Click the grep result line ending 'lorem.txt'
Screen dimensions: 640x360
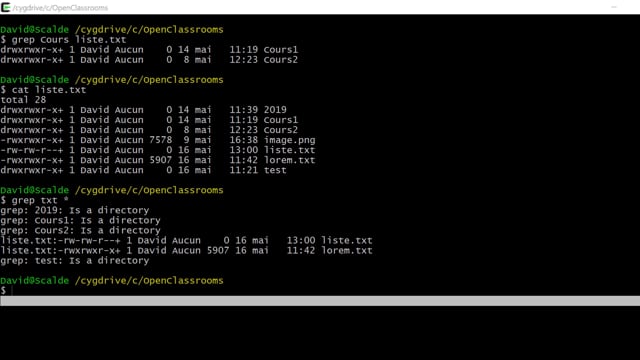coord(186,251)
